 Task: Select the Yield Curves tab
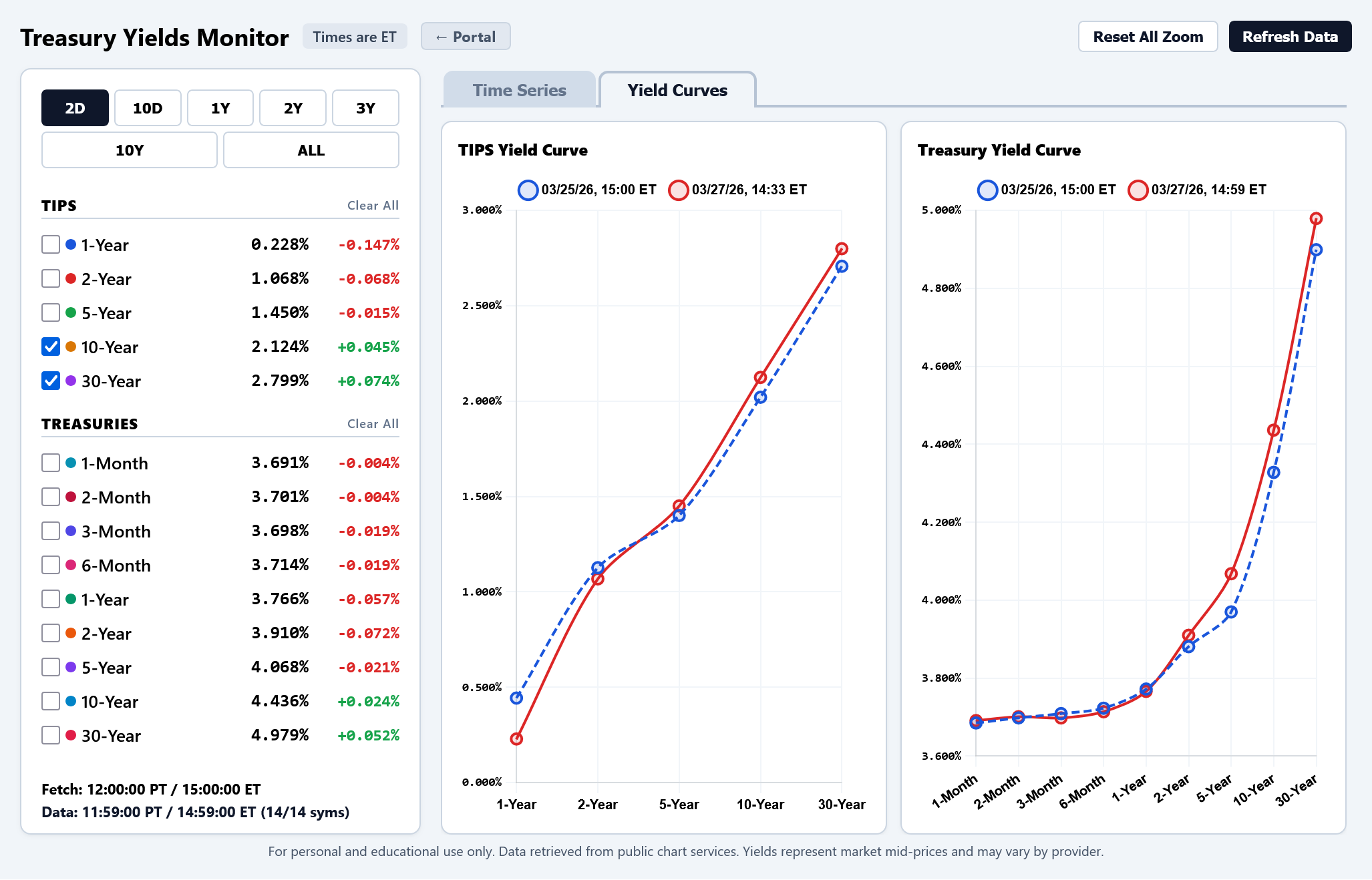pos(677,90)
